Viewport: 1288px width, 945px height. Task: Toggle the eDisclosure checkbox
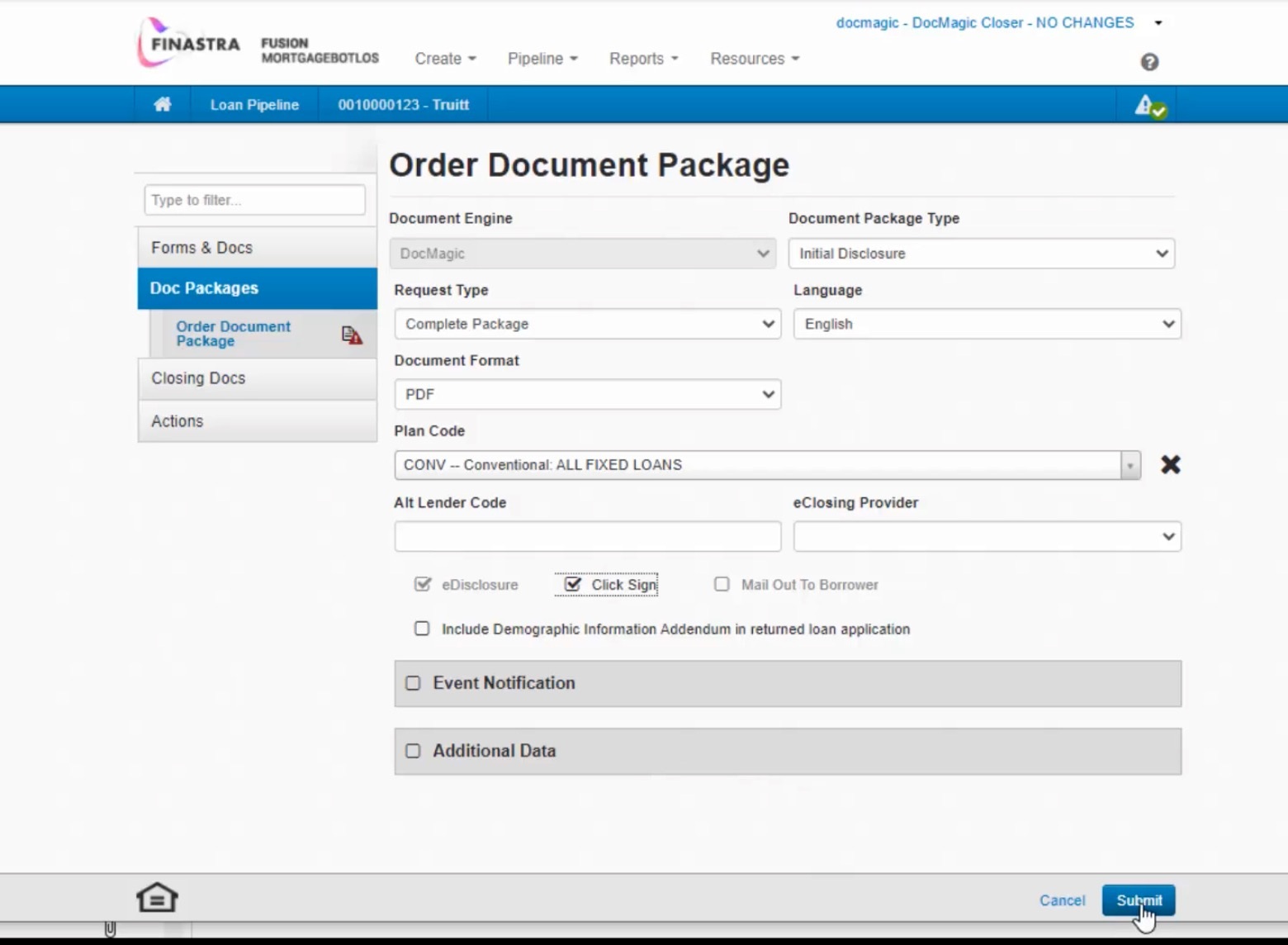(423, 584)
